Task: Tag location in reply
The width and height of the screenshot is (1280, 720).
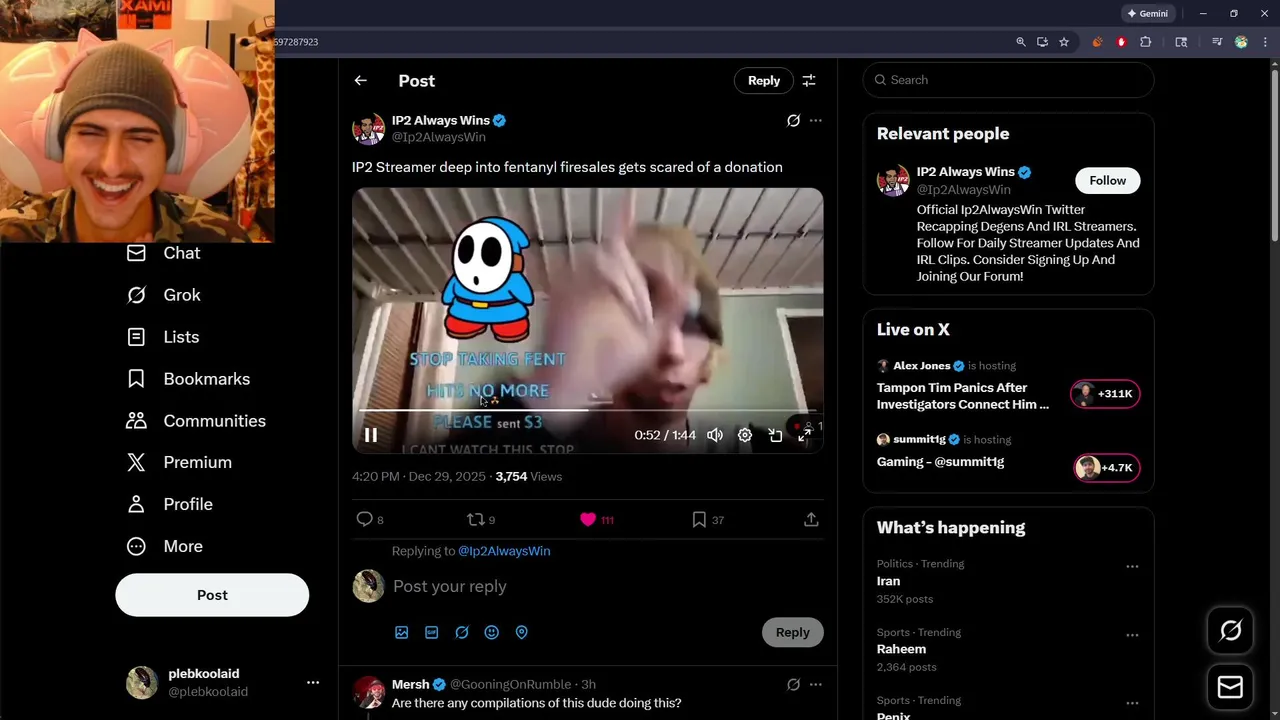Action: pyautogui.click(x=522, y=632)
